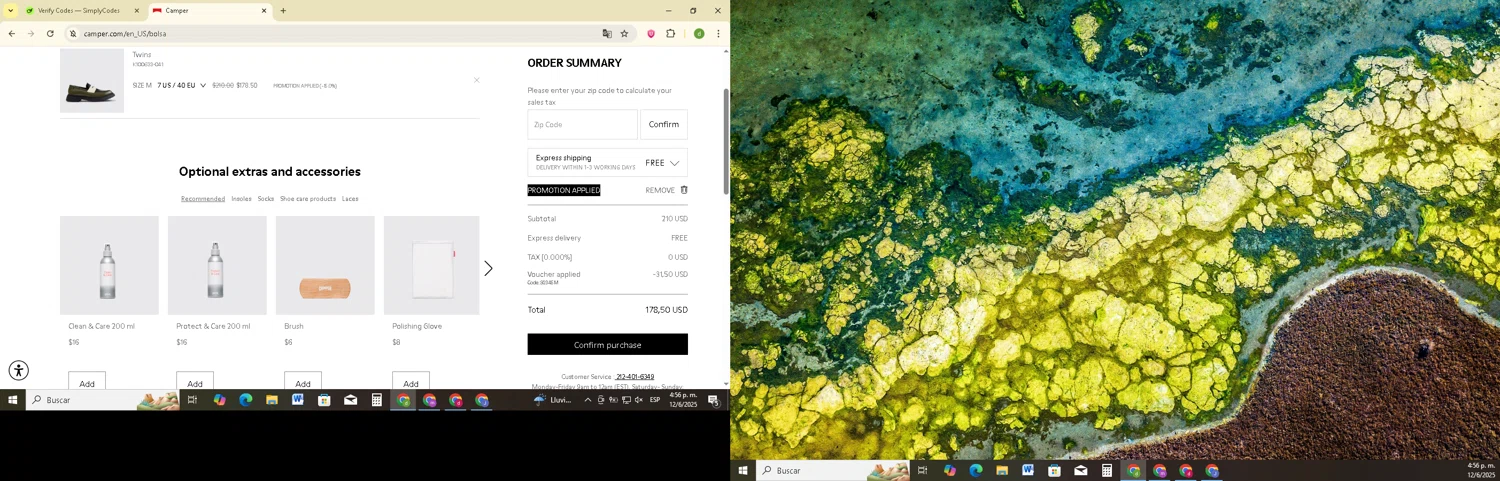Open Microsoft Store from left taskbar
Screen dimensions: 1500x481
tap(324, 400)
